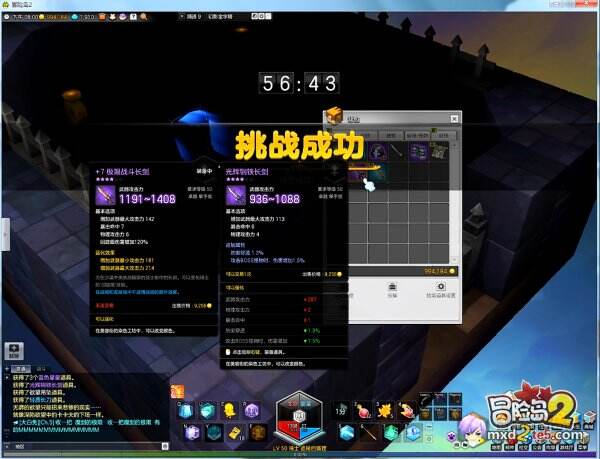Select the teal item in the inventory second row
This screenshot has height=459, width=600.
point(378,172)
